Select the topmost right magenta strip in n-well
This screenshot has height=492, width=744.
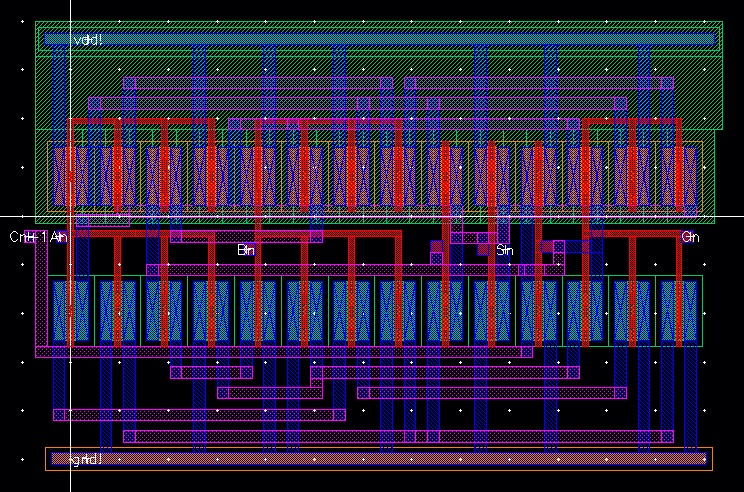(x=539, y=83)
